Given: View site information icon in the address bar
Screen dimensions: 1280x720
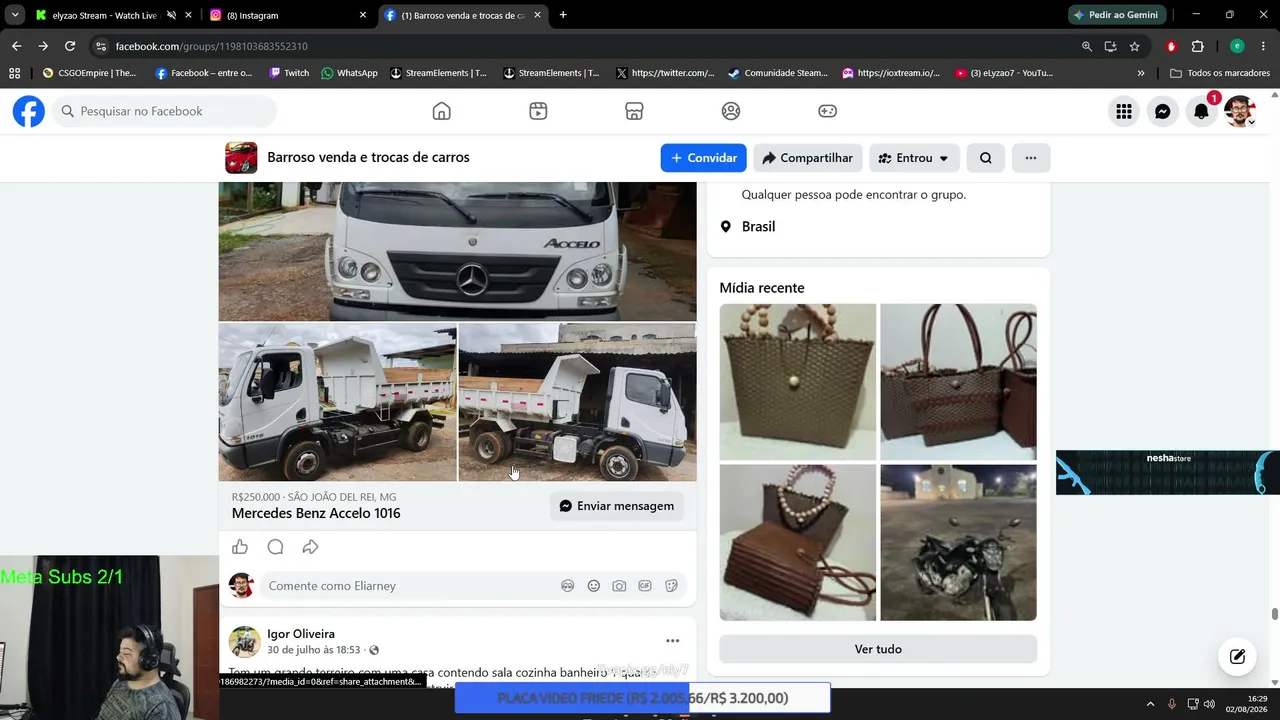Looking at the screenshot, I should [100, 46].
